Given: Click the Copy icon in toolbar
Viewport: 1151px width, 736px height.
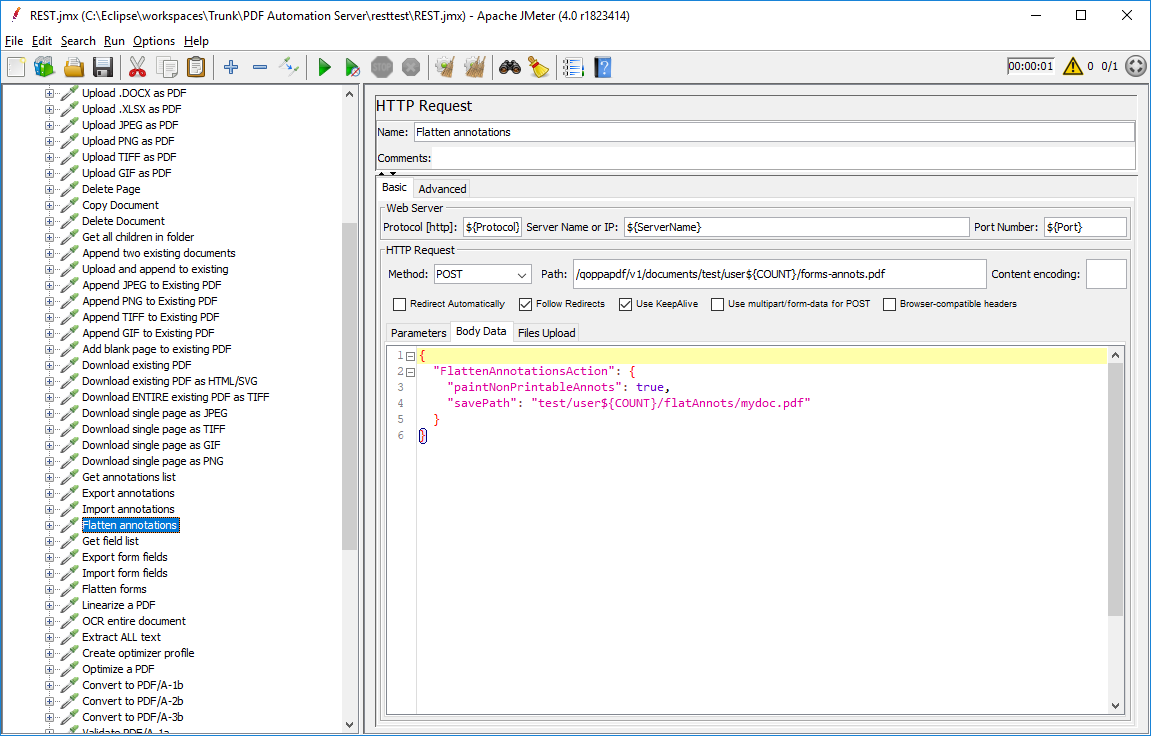Looking at the screenshot, I should (x=167, y=68).
